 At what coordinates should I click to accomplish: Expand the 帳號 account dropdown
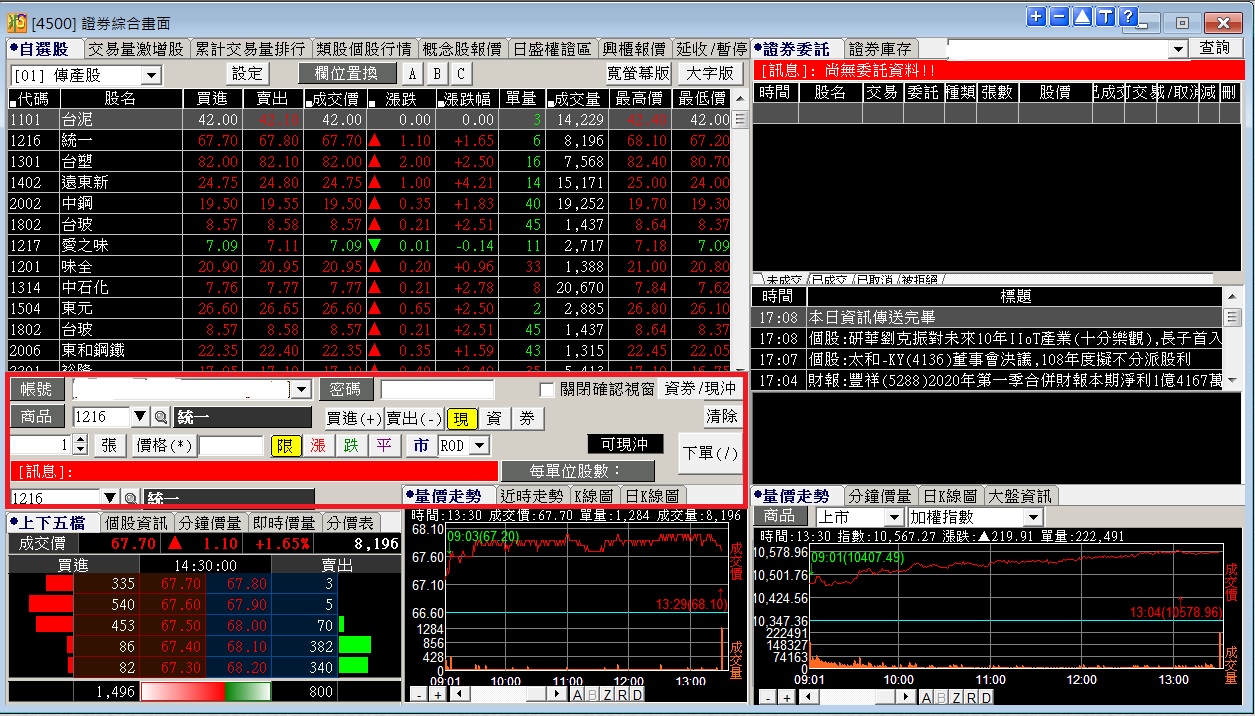300,389
